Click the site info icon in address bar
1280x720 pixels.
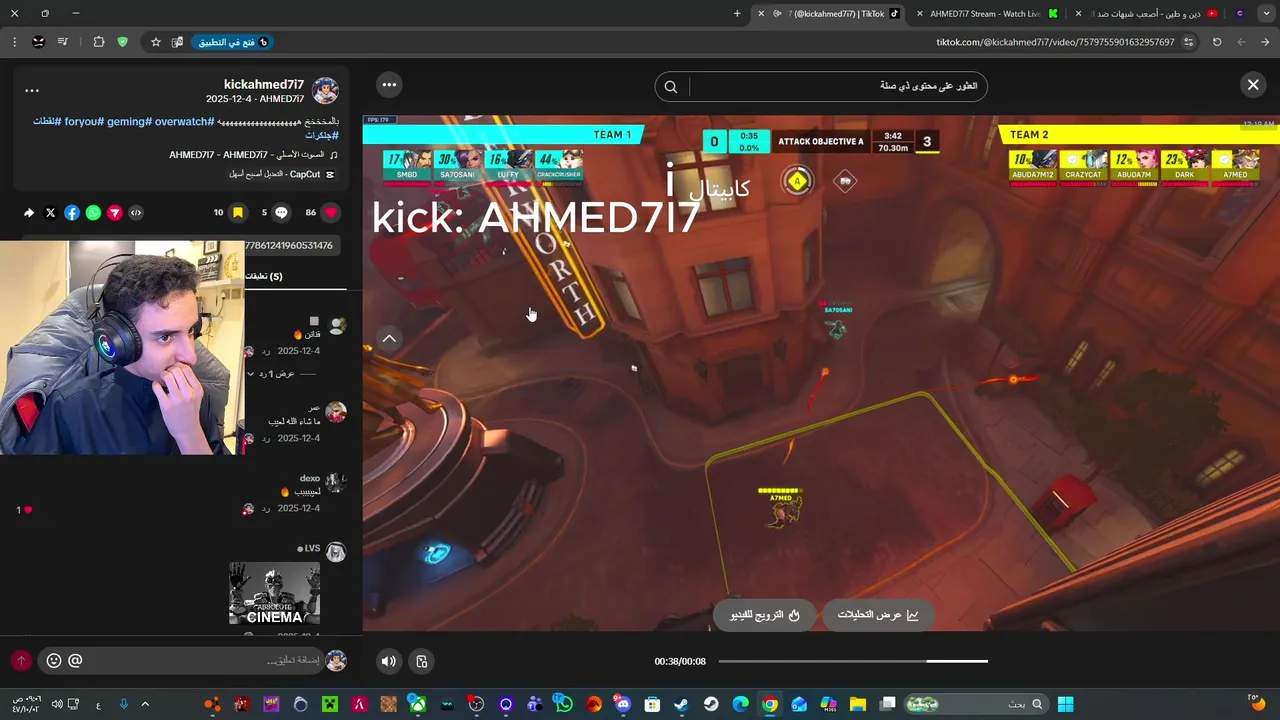point(1188,42)
